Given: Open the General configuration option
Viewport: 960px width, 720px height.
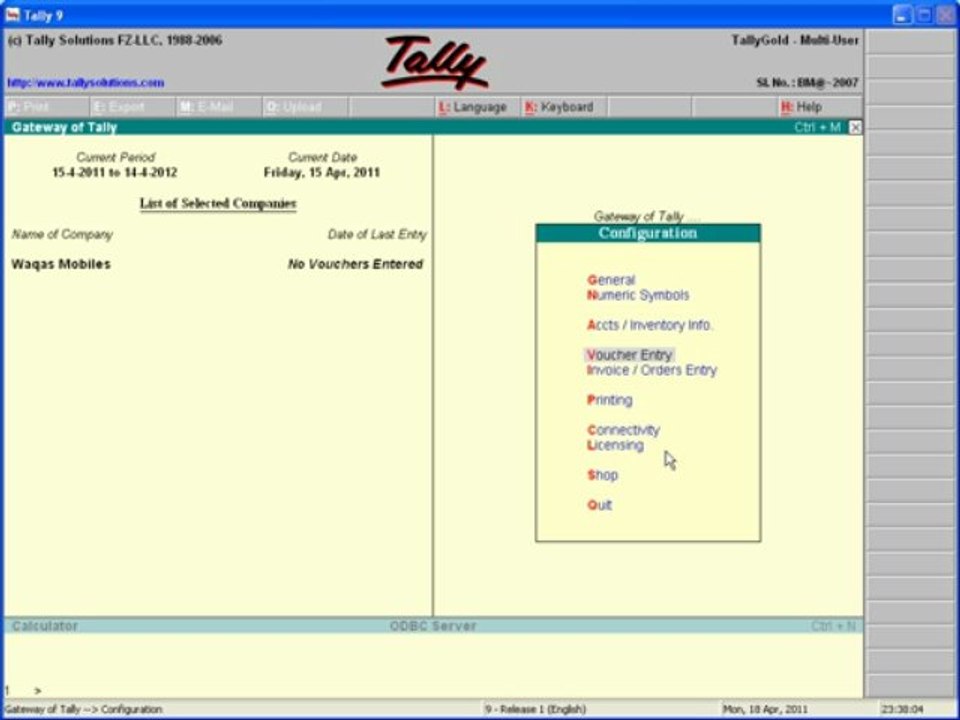Looking at the screenshot, I should pyautogui.click(x=611, y=280).
